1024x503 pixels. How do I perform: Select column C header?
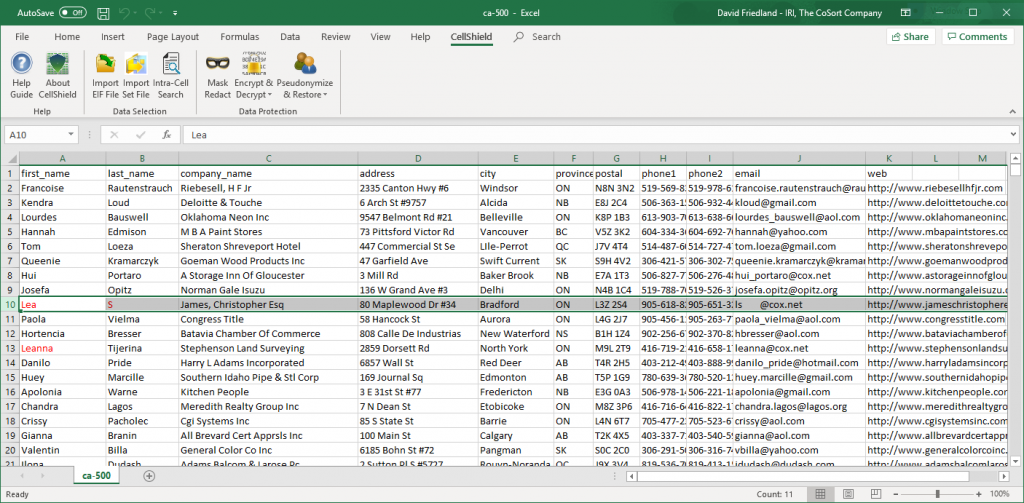pyautogui.click(x=268, y=158)
